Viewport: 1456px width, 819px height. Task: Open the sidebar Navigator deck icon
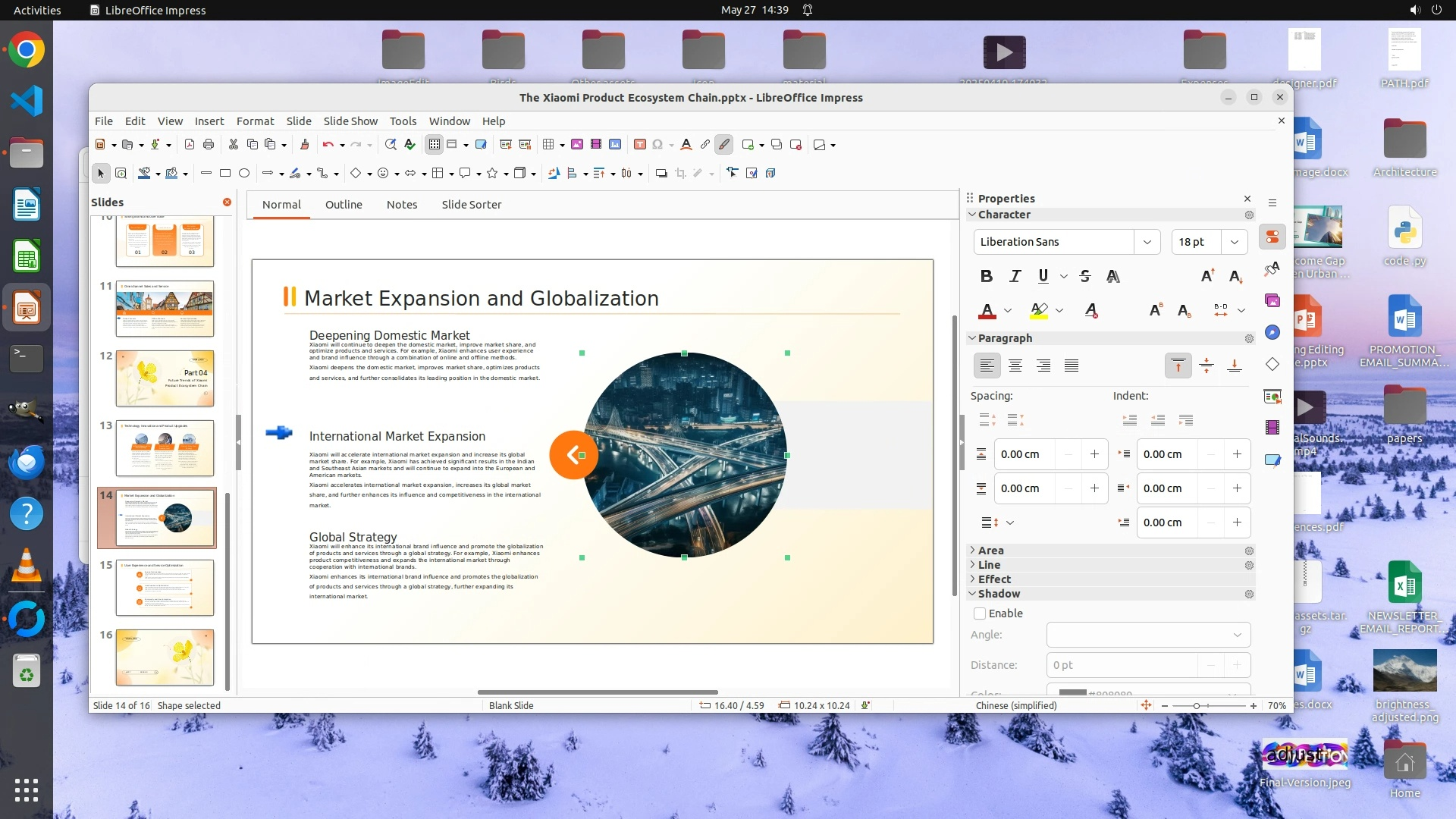tap(1272, 333)
